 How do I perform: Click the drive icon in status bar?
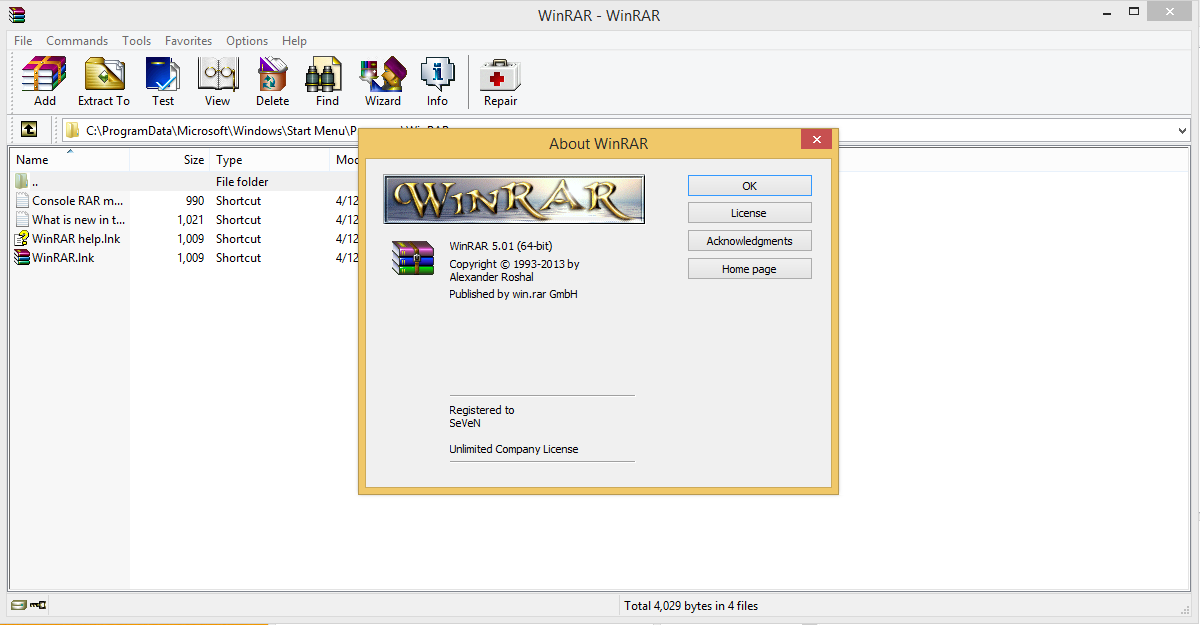click(18, 605)
